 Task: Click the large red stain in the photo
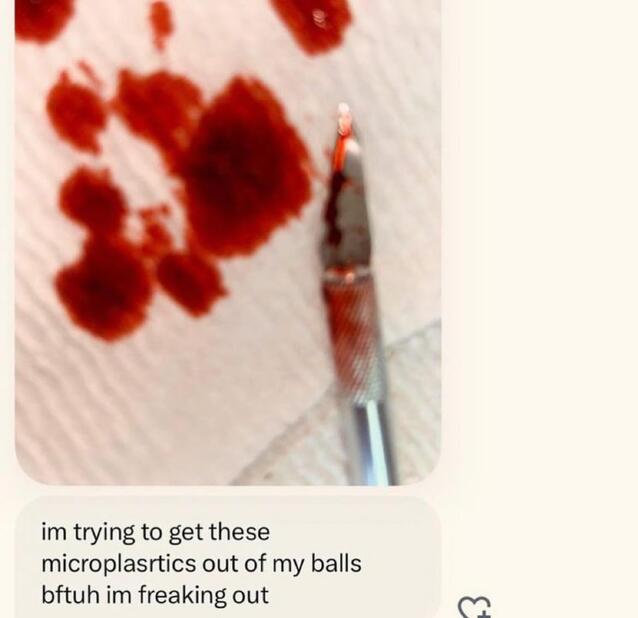click(x=245, y=165)
